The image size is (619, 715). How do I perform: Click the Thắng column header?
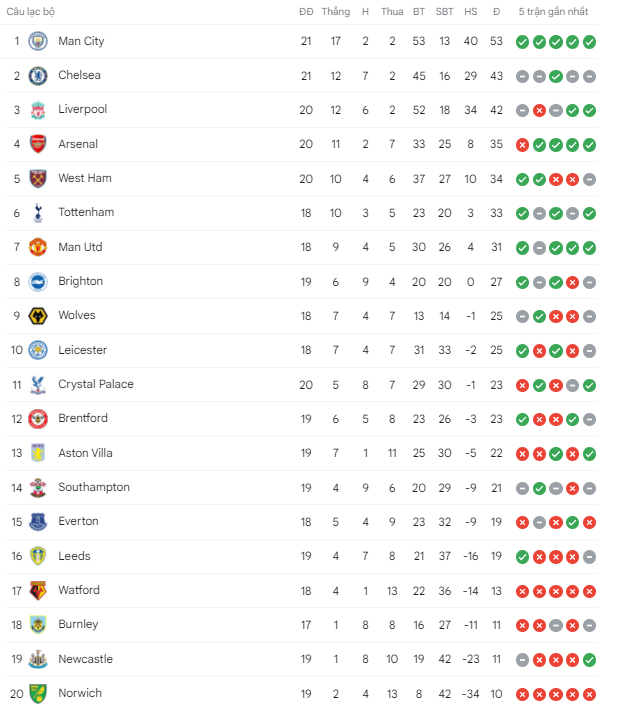tap(336, 12)
